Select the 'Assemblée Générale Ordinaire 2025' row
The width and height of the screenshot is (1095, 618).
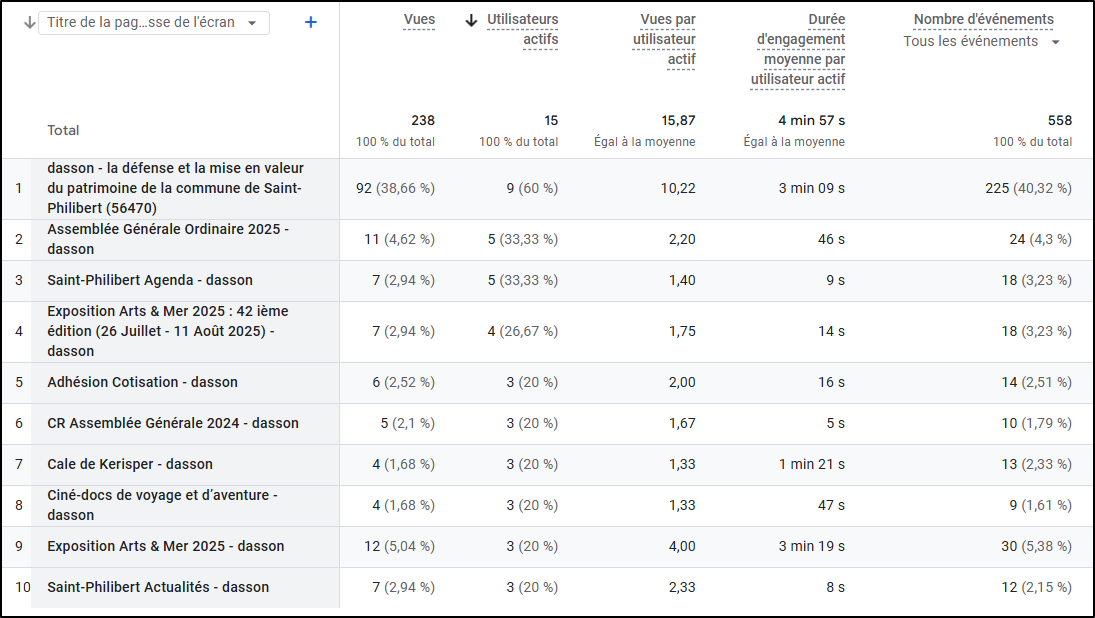[x=168, y=239]
